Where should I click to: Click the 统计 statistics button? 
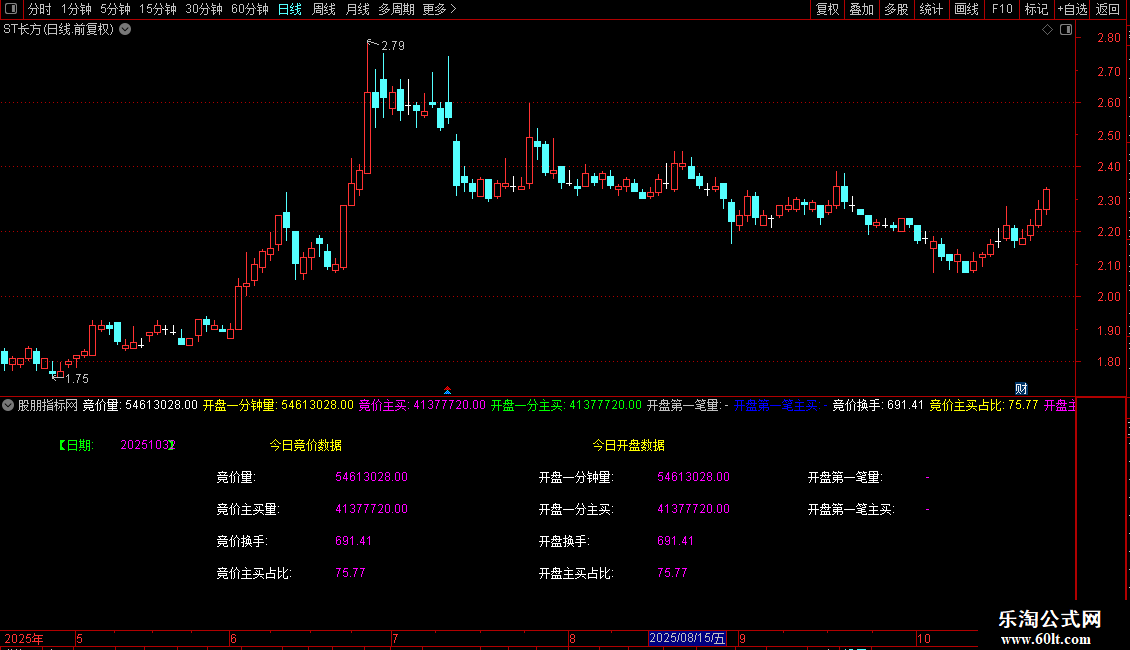(931, 9)
